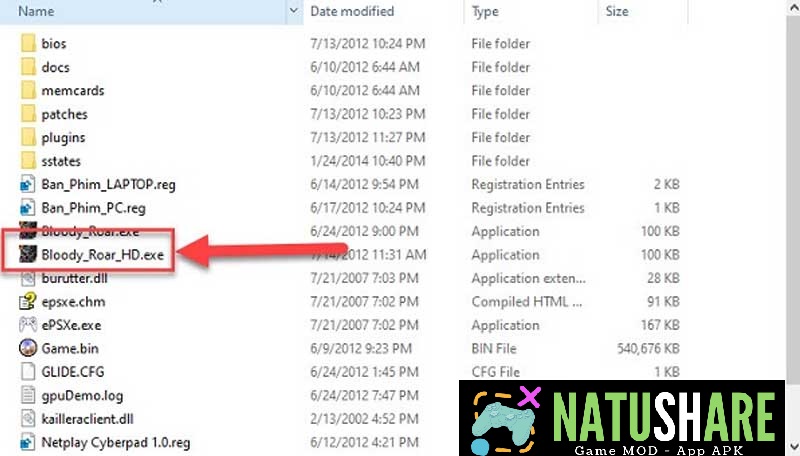Image resolution: width=800 pixels, height=456 pixels.
Task: Sort files by the Size column header
Action: point(617,11)
